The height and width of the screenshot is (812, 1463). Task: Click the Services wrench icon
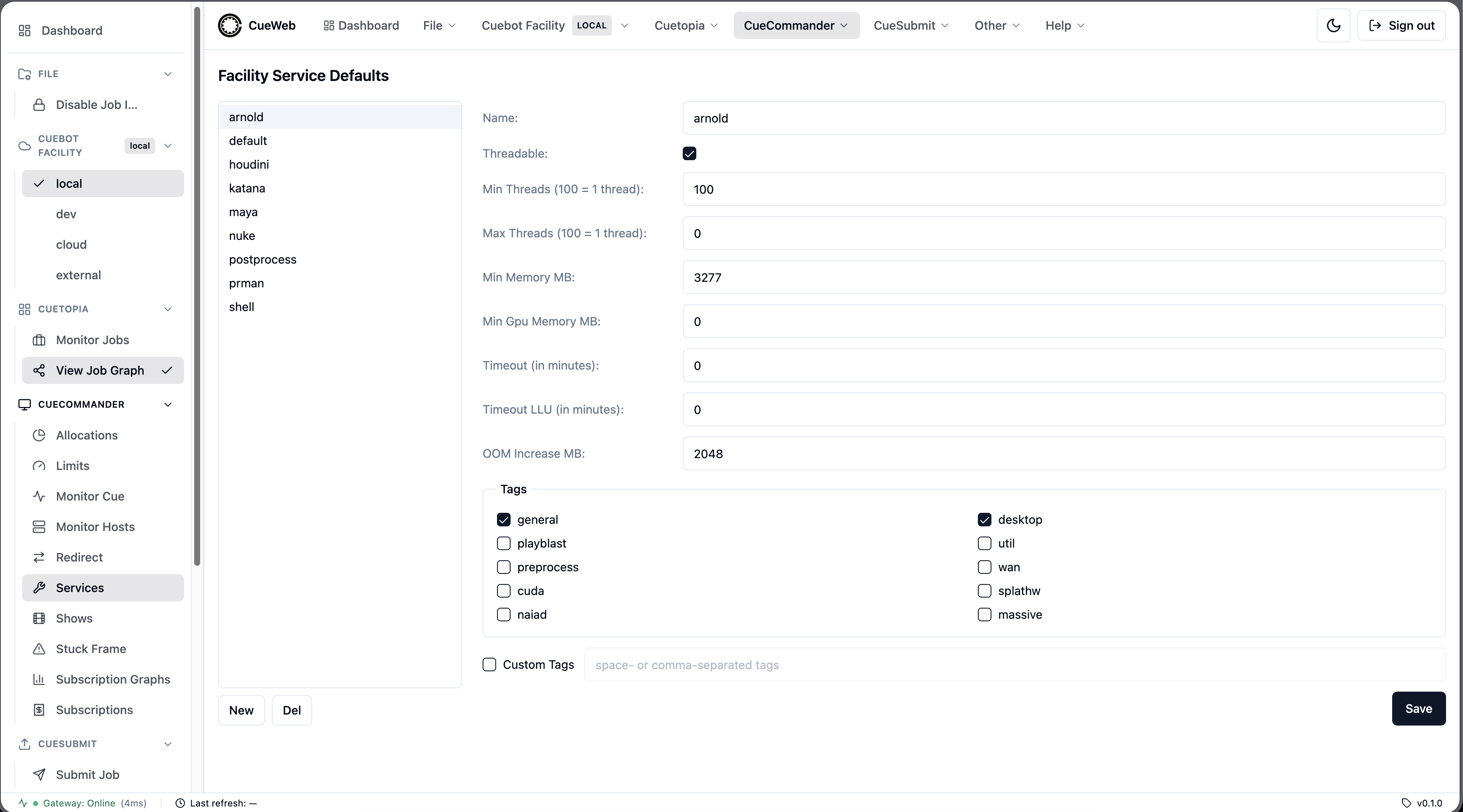coord(39,588)
